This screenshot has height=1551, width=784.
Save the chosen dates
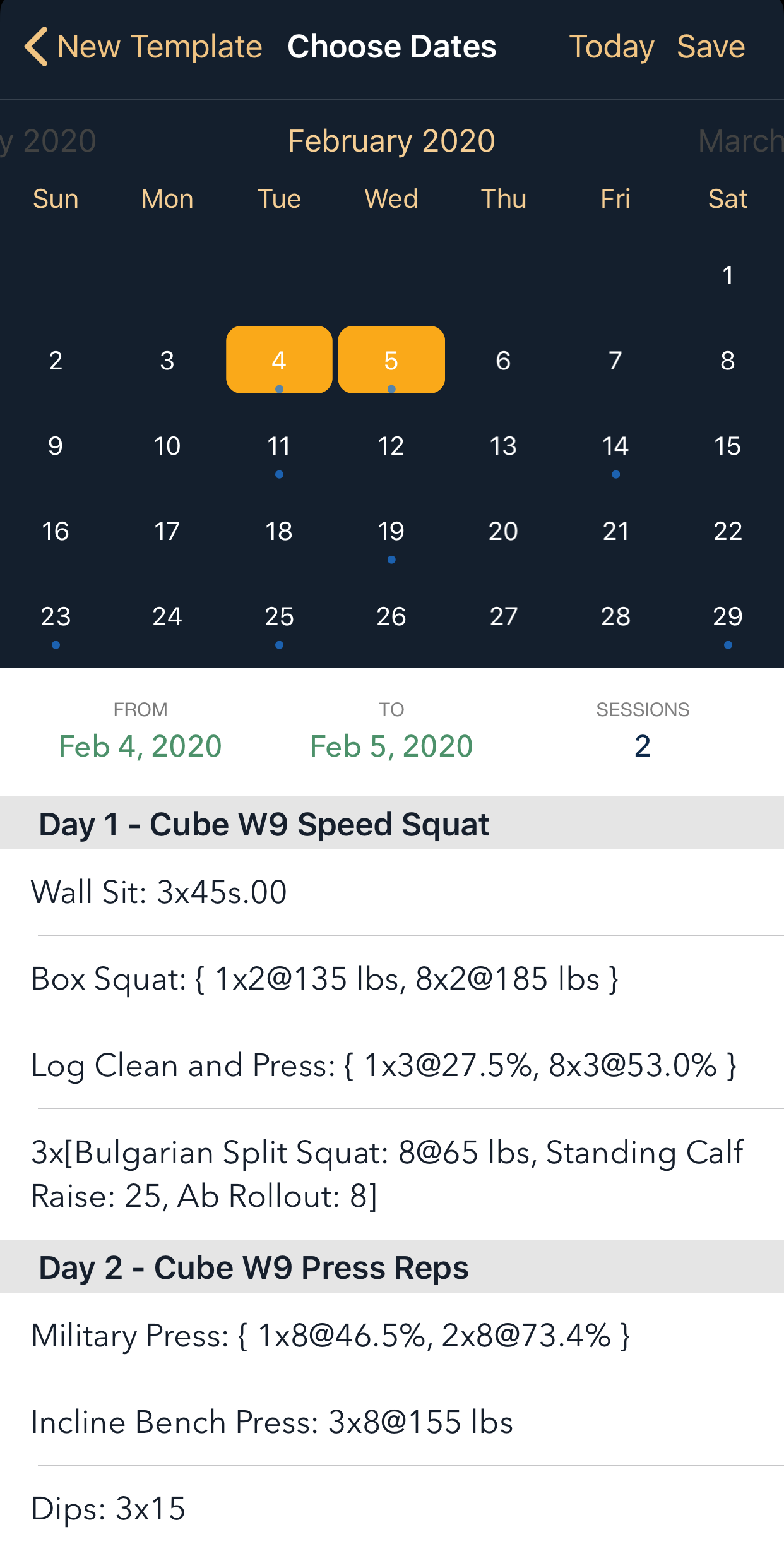[x=710, y=47]
